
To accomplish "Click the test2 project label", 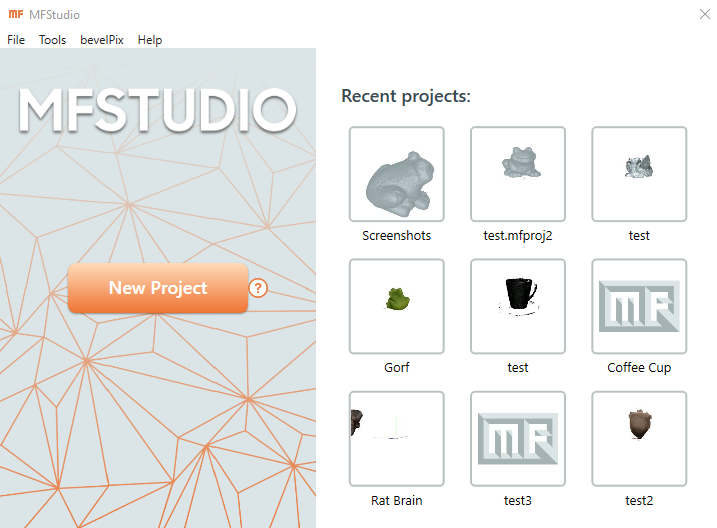I will point(639,501).
